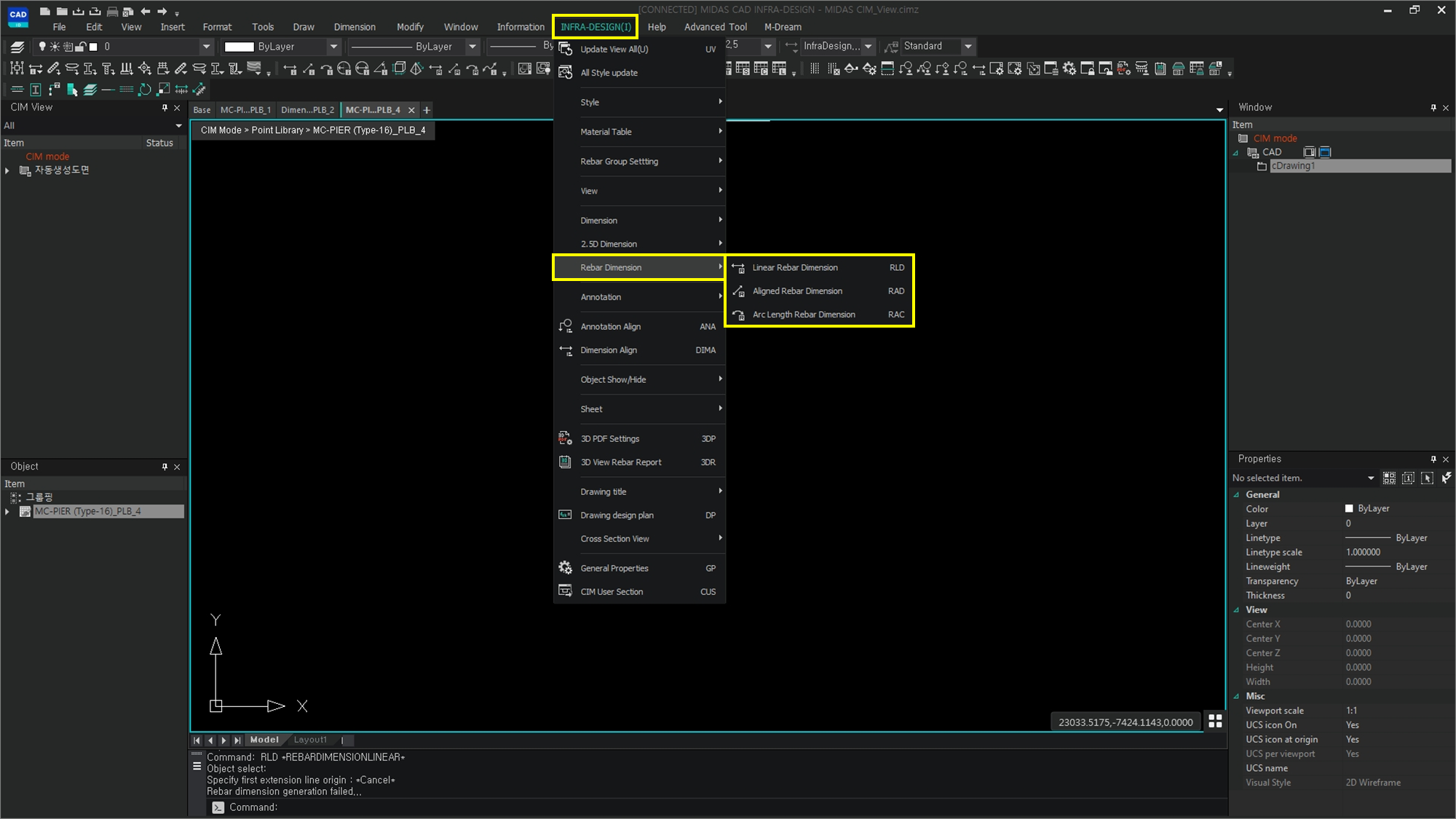This screenshot has height=819, width=1456.
Task: Toggle layer on/off lightbulb icon
Action: [x=42, y=47]
